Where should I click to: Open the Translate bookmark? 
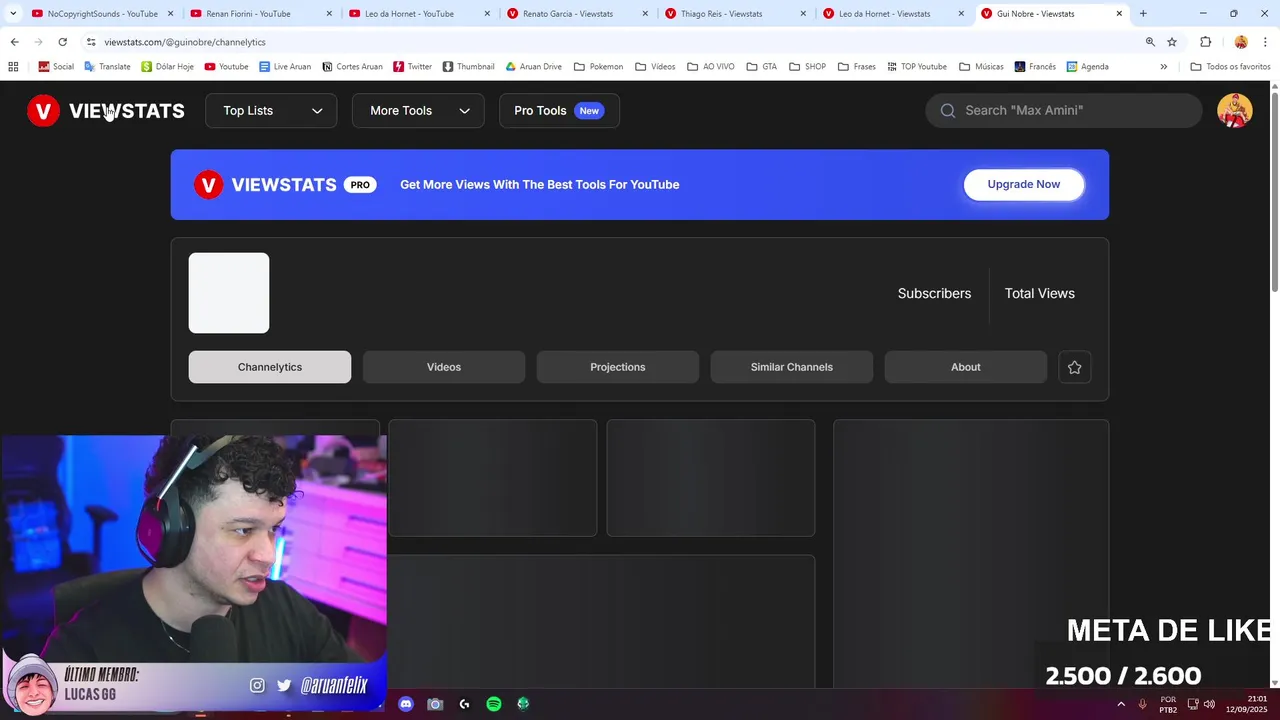click(107, 67)
